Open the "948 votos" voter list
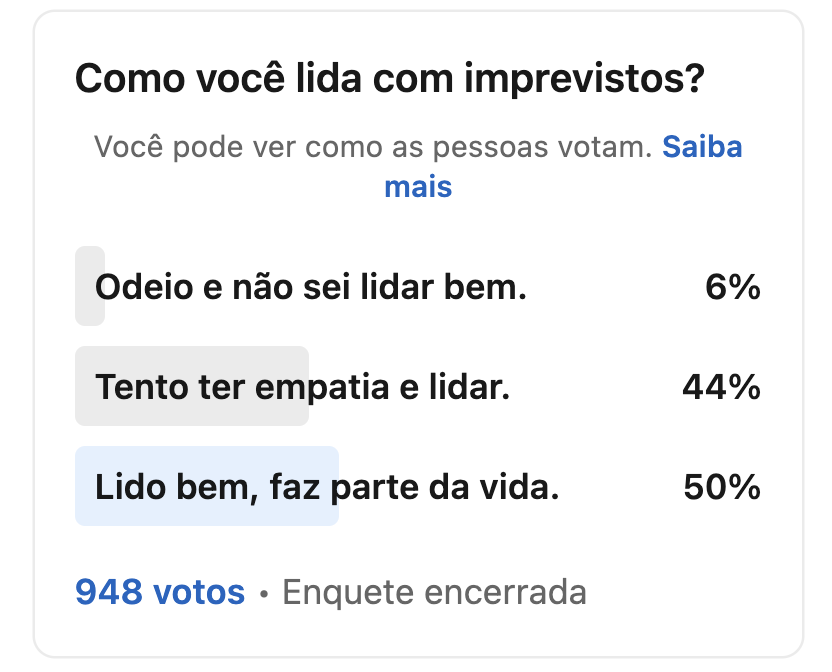The width and height of the screenshot is (832, 672). coord(160,592)
